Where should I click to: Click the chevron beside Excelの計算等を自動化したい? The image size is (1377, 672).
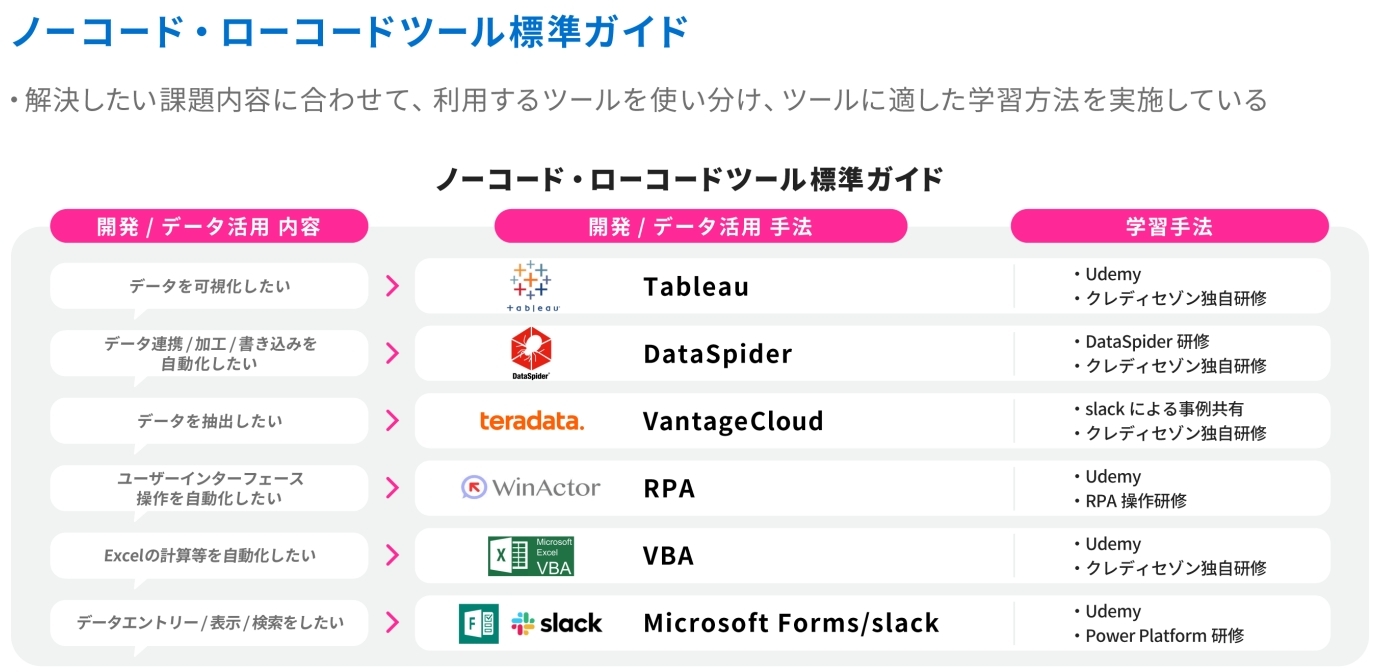point(392,556)
